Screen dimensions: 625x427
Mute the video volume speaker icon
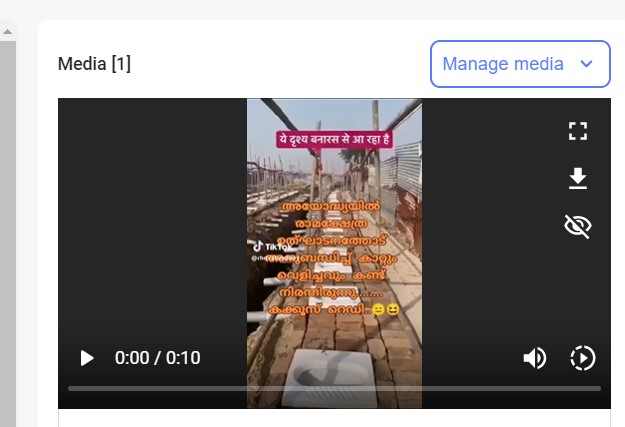535,358
